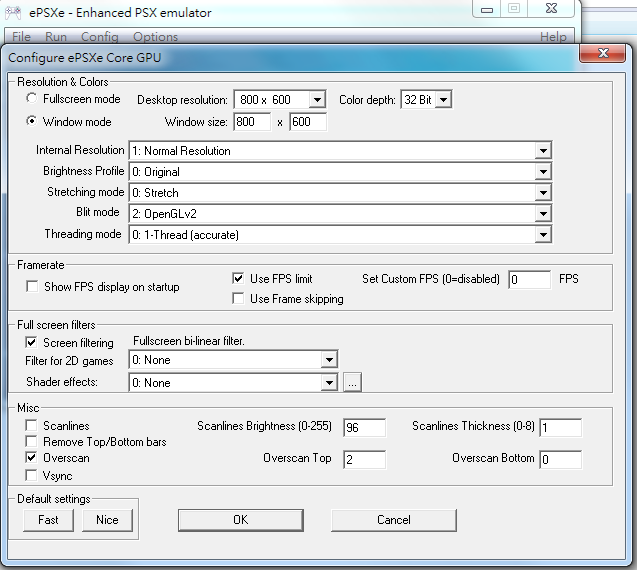Click the ePSXe controller icon in title bar
This screenshot has height=570, width=637.
(13, 13)
